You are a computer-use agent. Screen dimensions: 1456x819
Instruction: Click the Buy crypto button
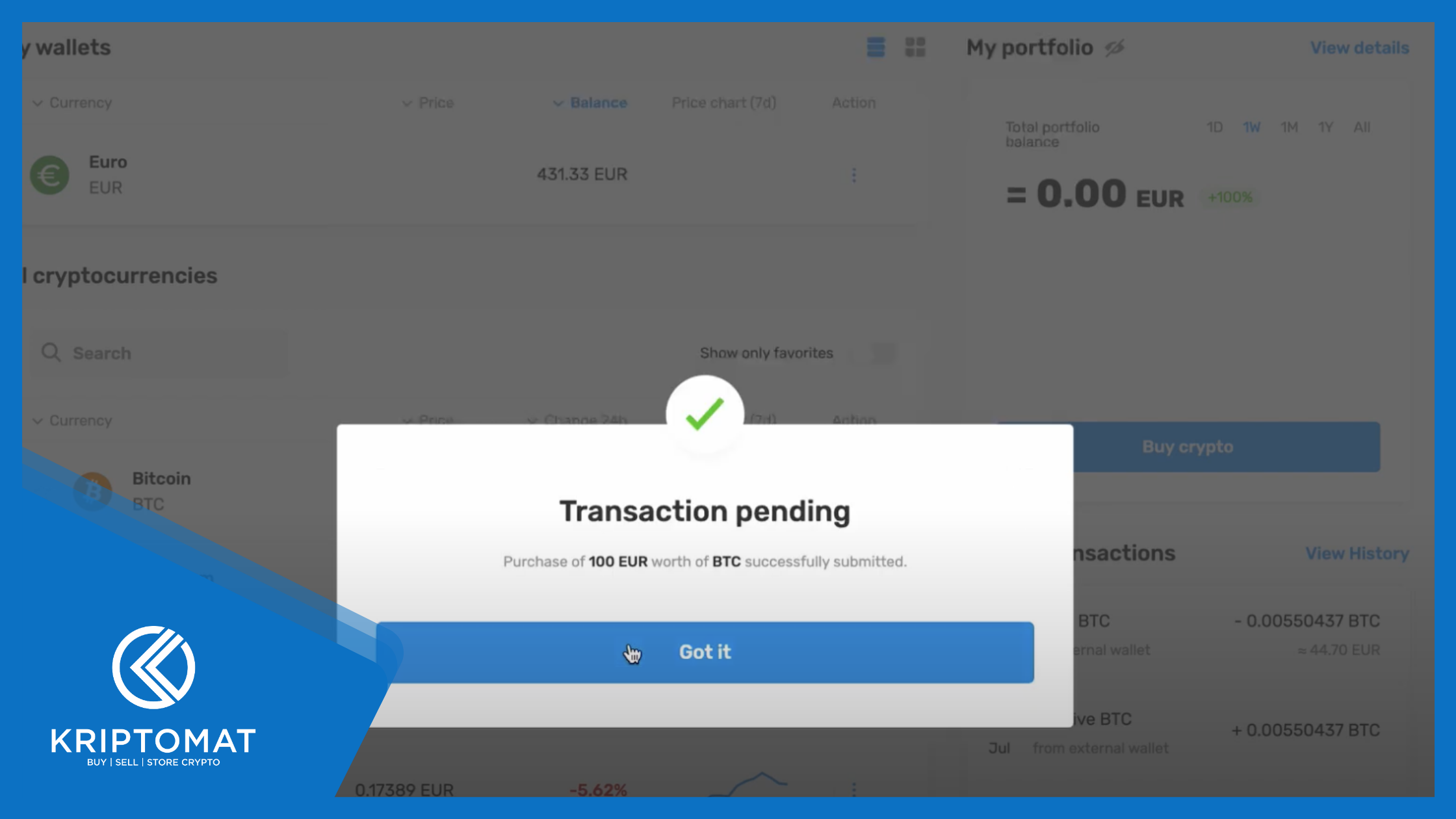pos(1189,447)
